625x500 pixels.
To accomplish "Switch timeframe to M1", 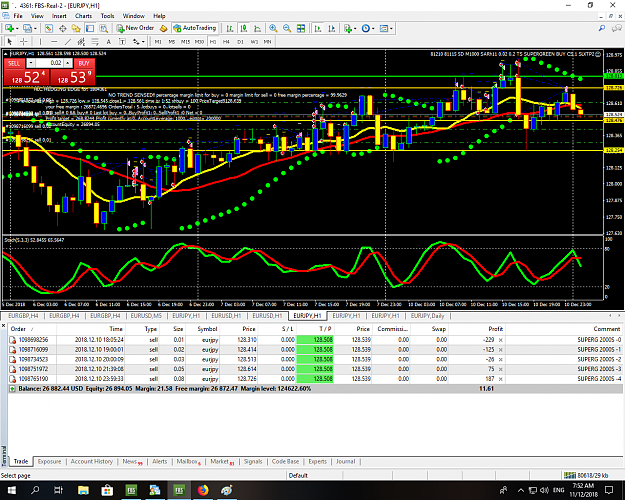I will 158,41.
